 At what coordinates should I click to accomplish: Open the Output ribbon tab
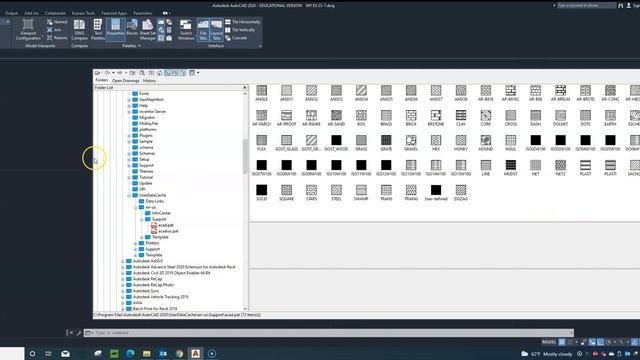(x=11, y=13)
